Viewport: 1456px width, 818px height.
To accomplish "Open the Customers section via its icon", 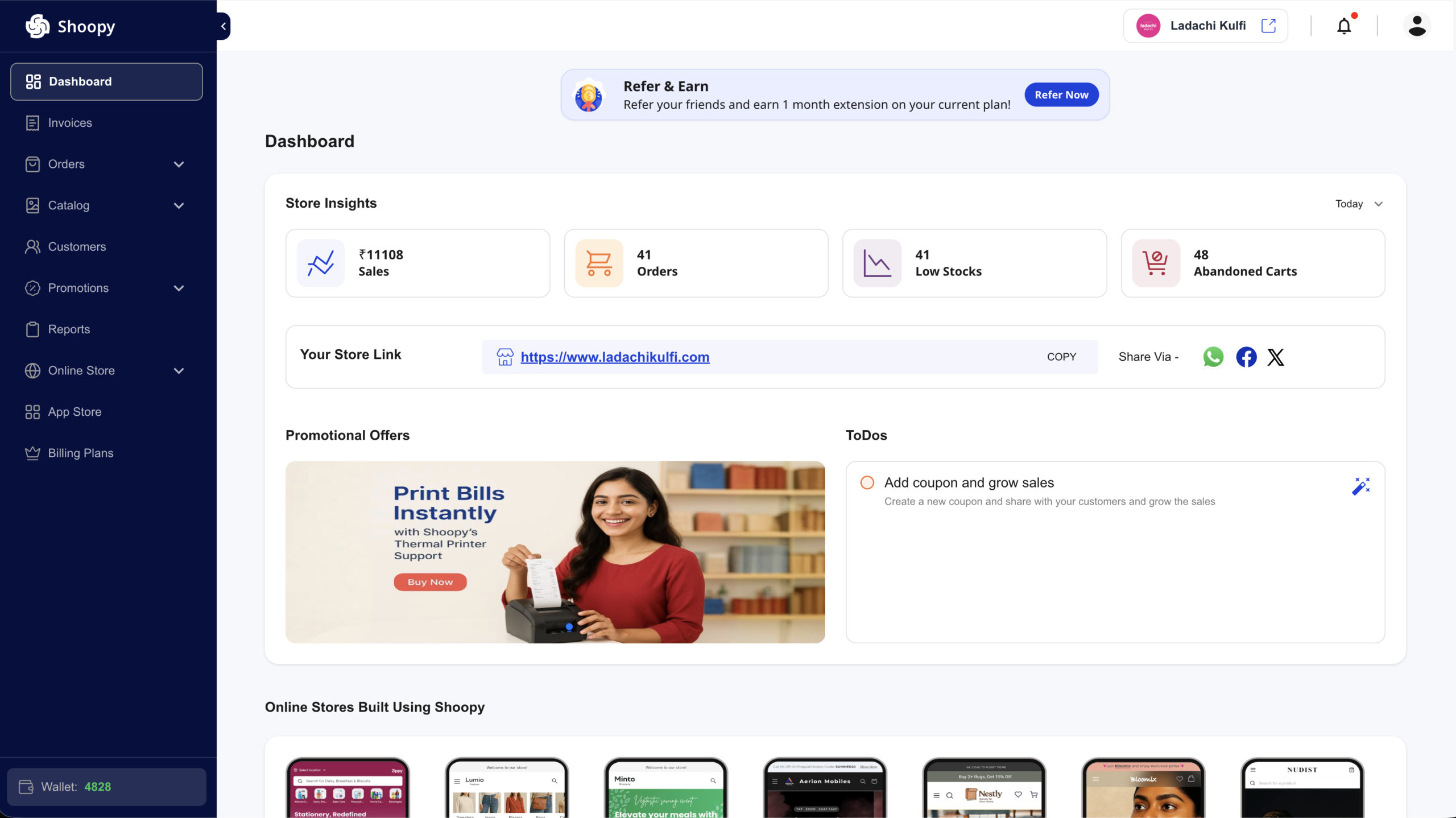I will pyautogui.click(x=32, y=246).
